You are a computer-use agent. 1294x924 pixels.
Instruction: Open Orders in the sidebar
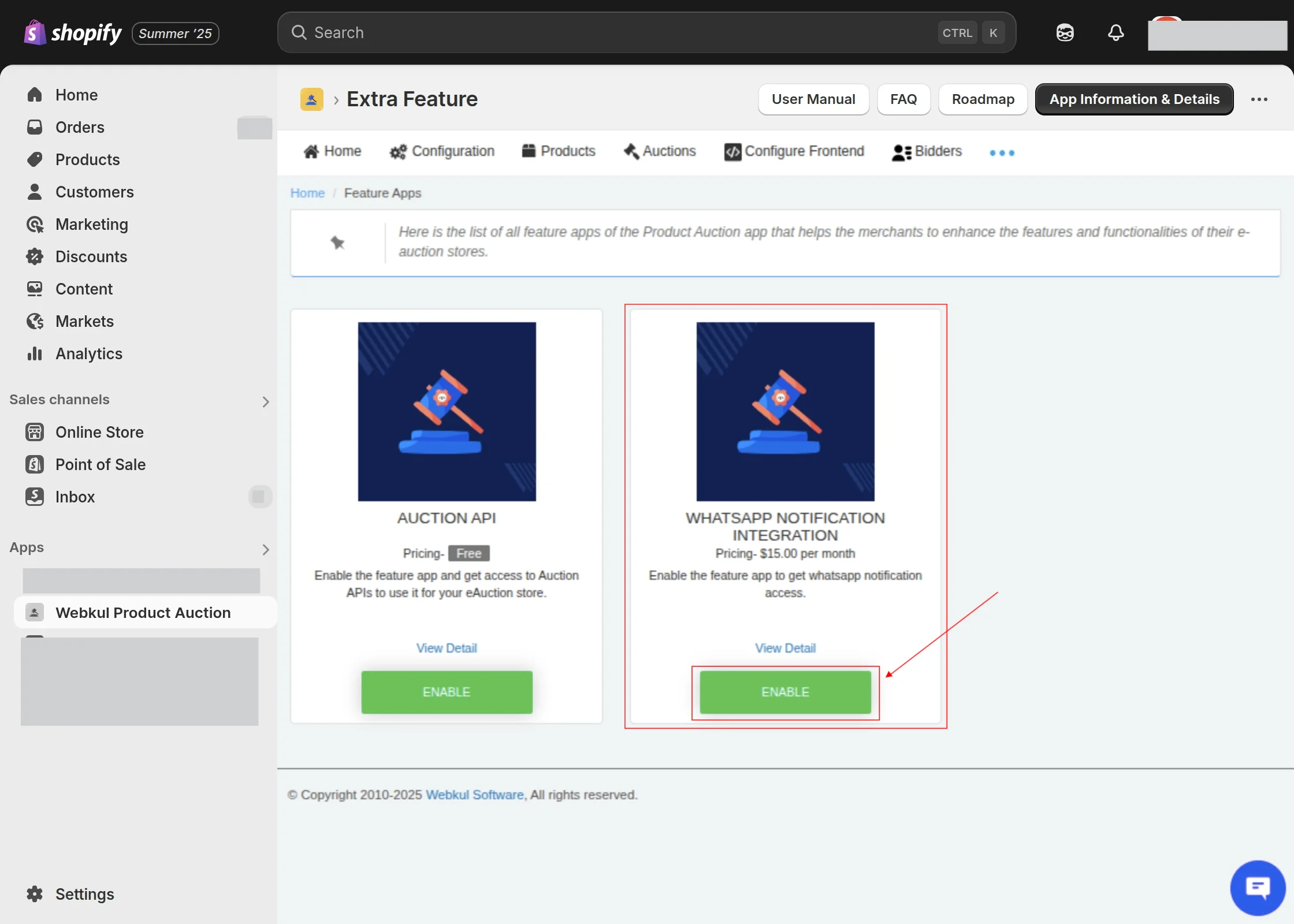click(80, 127)
